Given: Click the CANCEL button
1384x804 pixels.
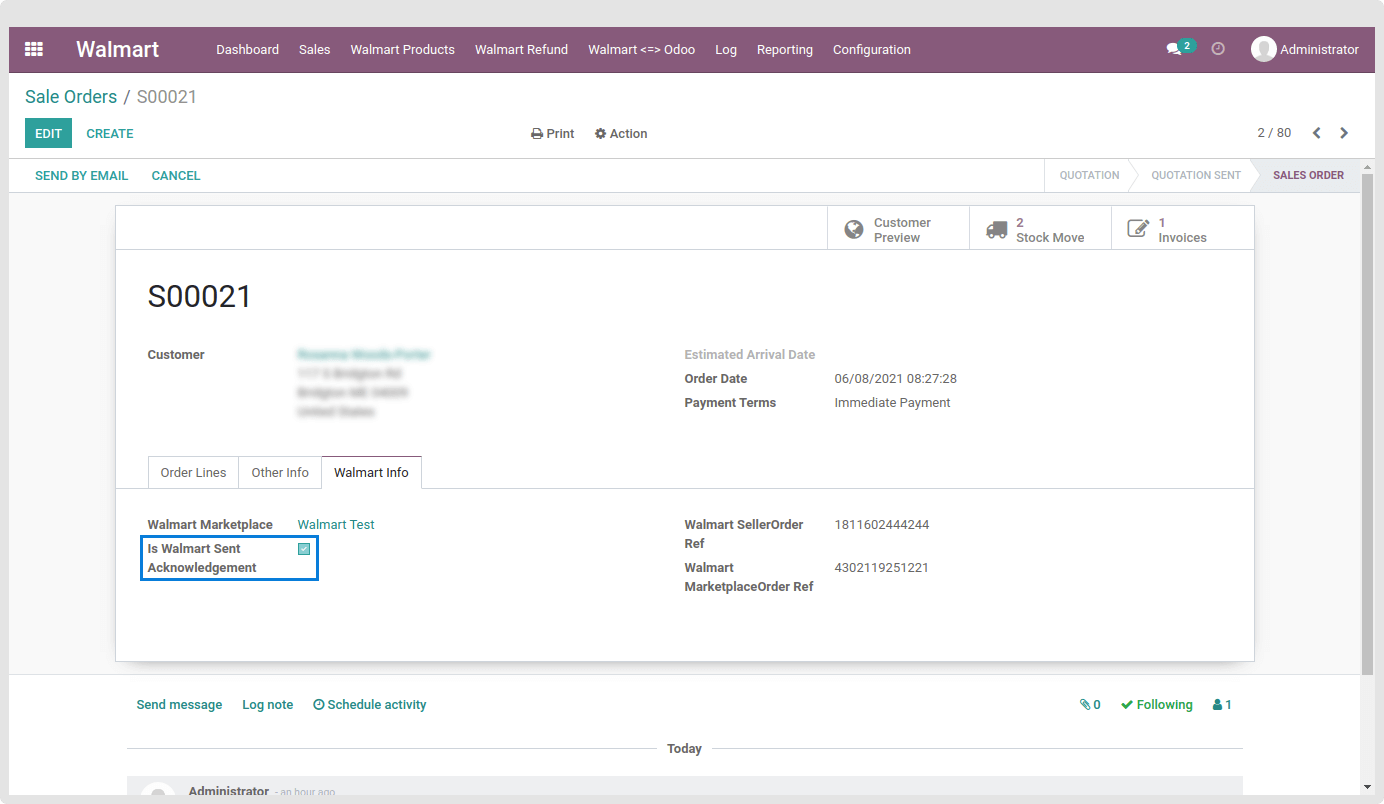Looking at the screenshot, I should [176, 175].
